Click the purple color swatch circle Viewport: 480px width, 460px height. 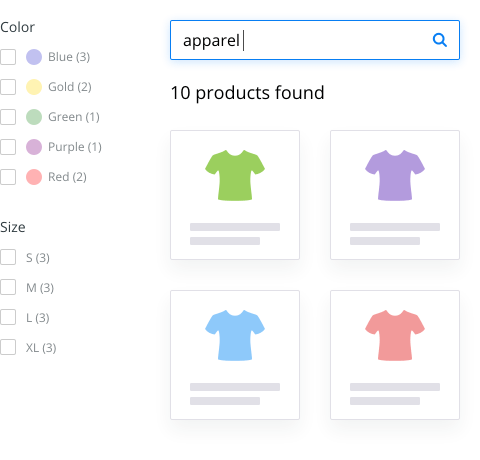pos(34,147)
